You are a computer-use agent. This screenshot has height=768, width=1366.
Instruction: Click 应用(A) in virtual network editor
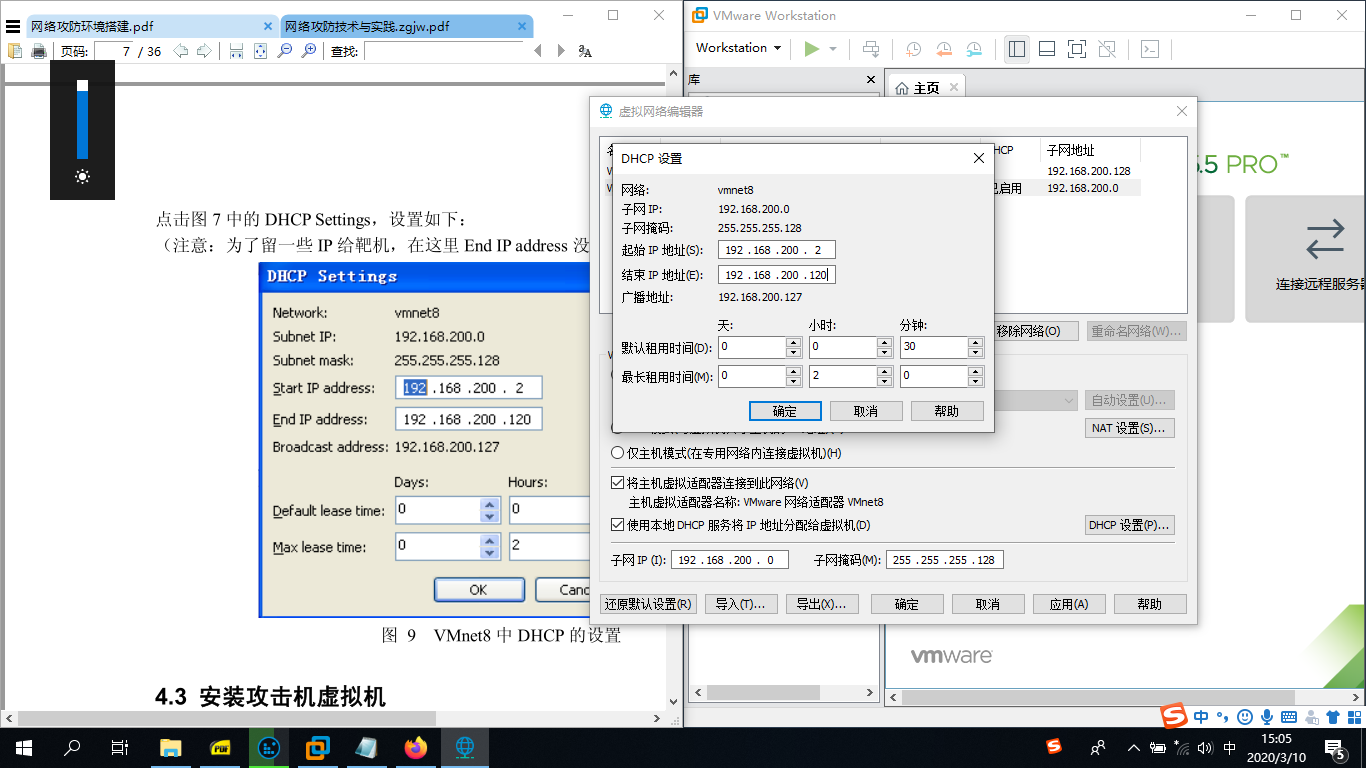point(1069,604)
